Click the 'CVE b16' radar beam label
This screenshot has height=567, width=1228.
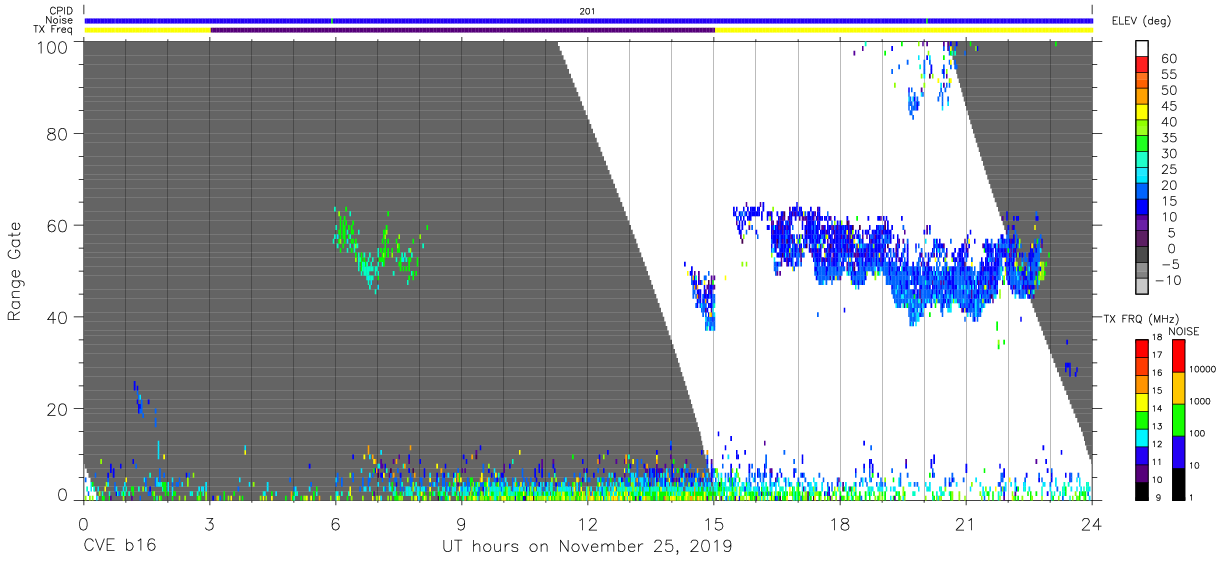coord(119,546)
